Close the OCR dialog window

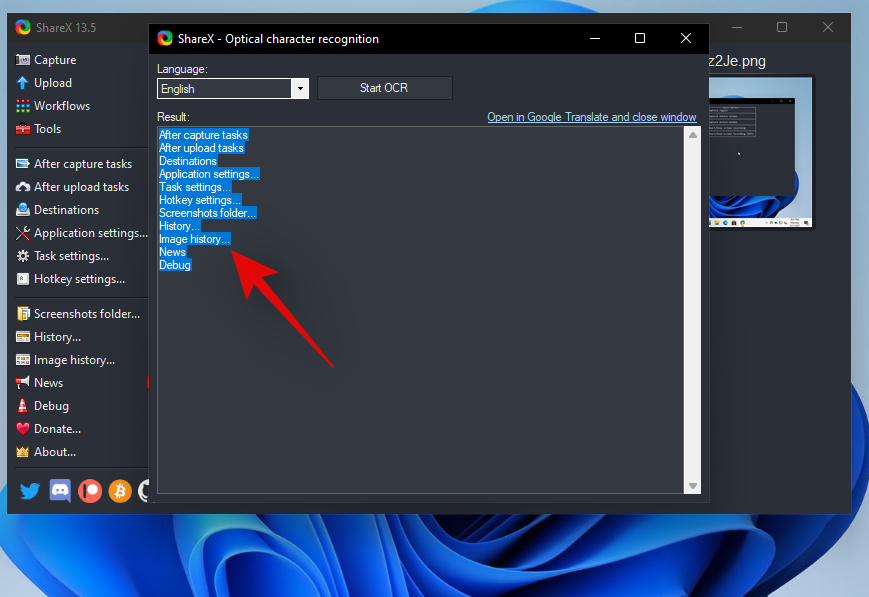(x=686, y=38)
